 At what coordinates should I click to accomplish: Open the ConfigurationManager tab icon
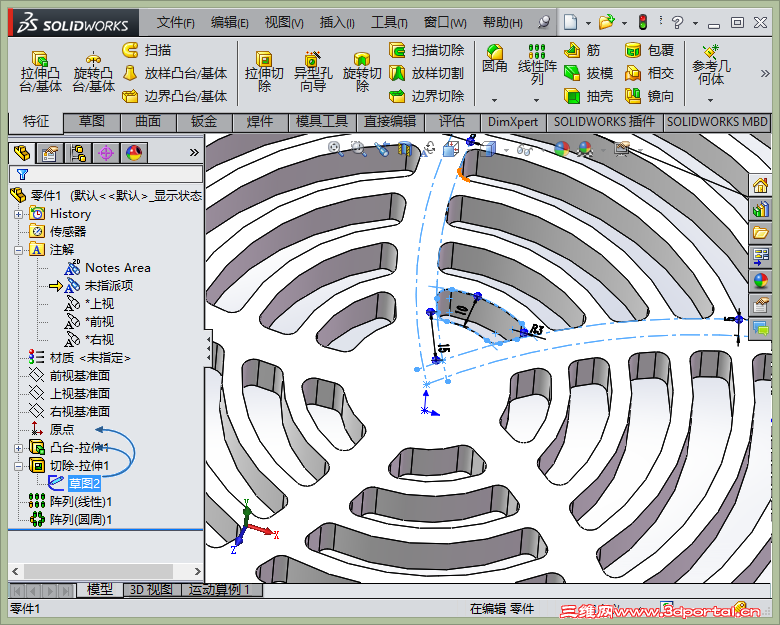pyautogui.click(x=78, y=153)
